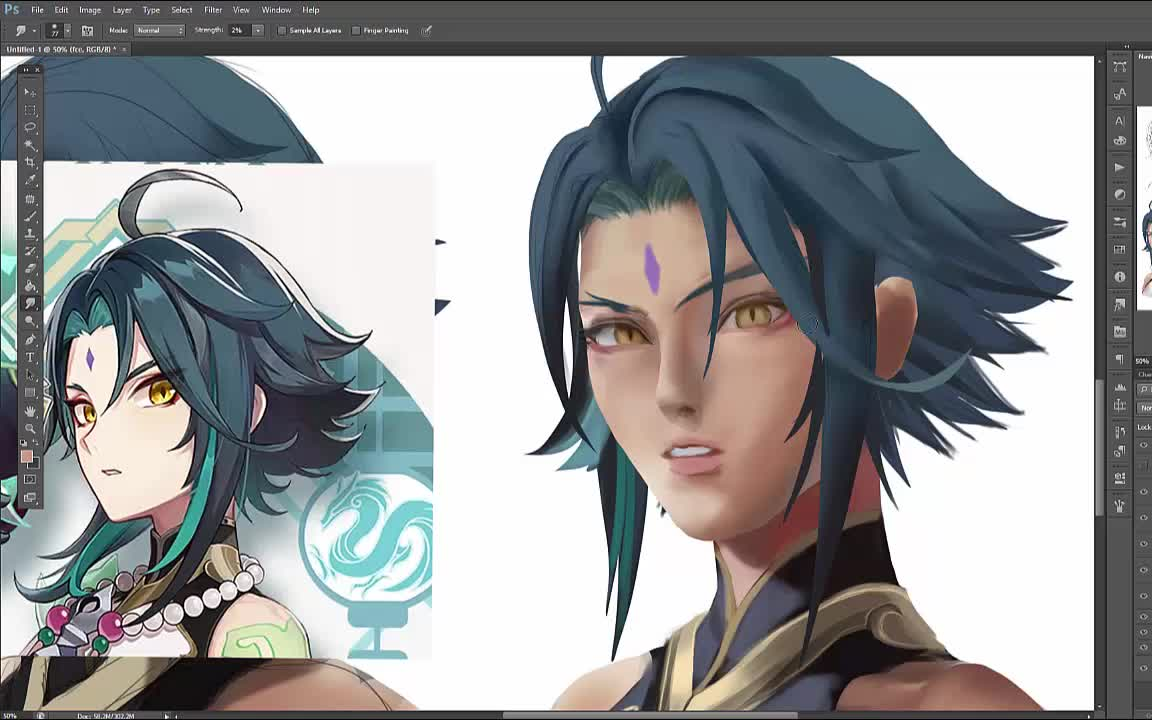The image size is (1152, 720).
Task: Open the Layer menu
Action: pyautogui.click(x=122, y=10)
